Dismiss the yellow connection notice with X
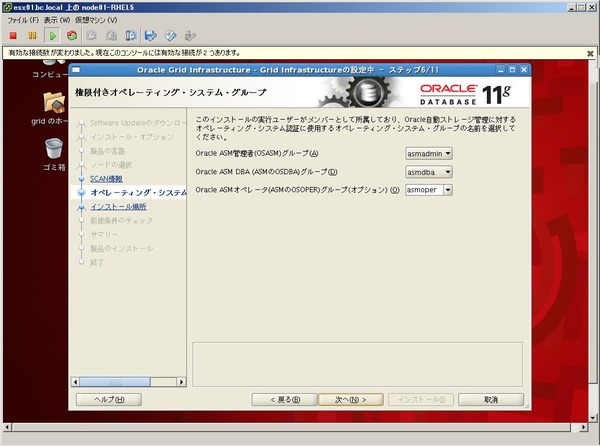The width and height of the screenshot is (600, 446). (x=590, y=53)
